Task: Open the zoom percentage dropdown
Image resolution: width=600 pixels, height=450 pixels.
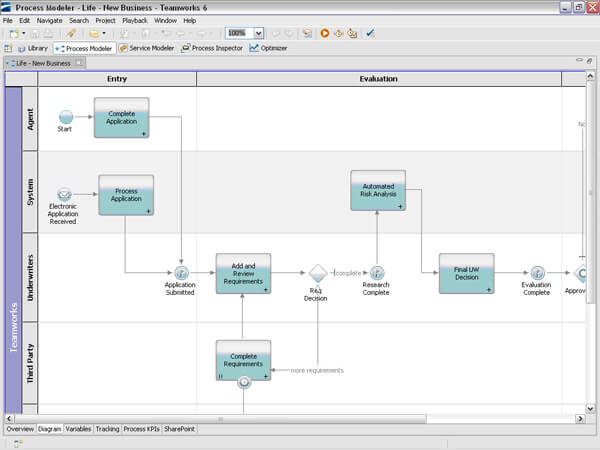Action: point(259,34)
